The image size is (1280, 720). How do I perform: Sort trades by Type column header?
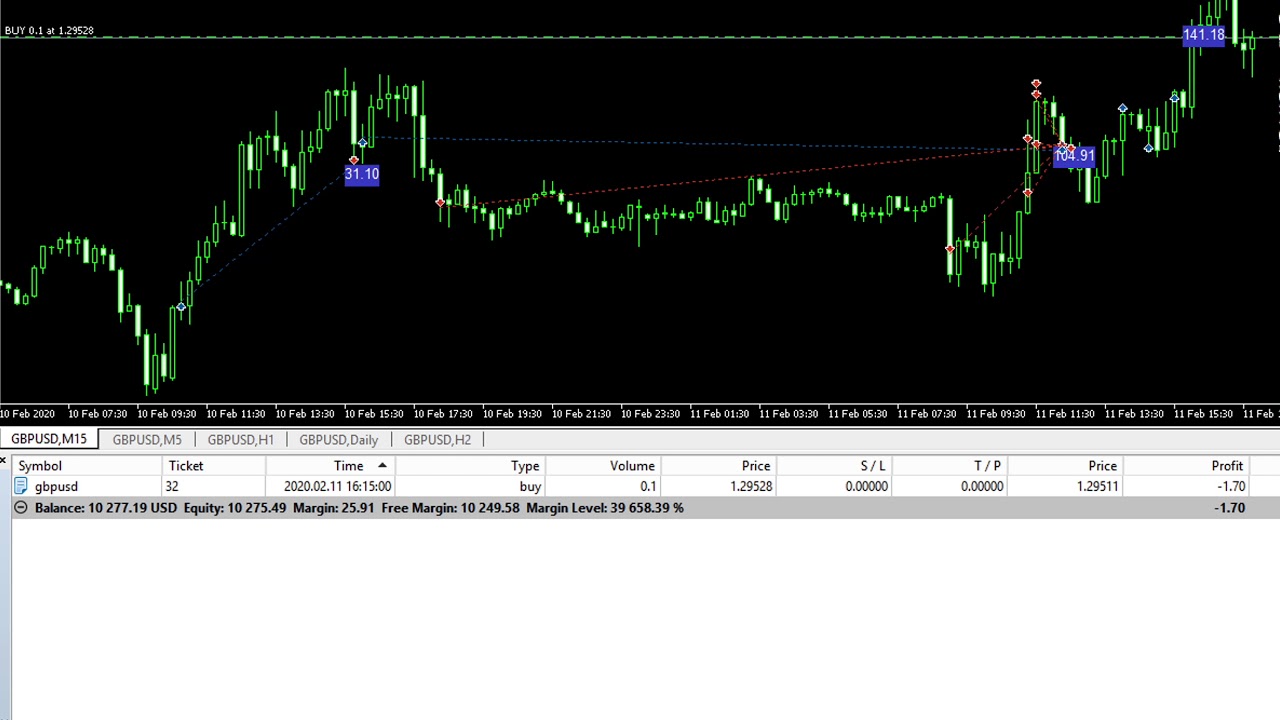coord(470,466)
